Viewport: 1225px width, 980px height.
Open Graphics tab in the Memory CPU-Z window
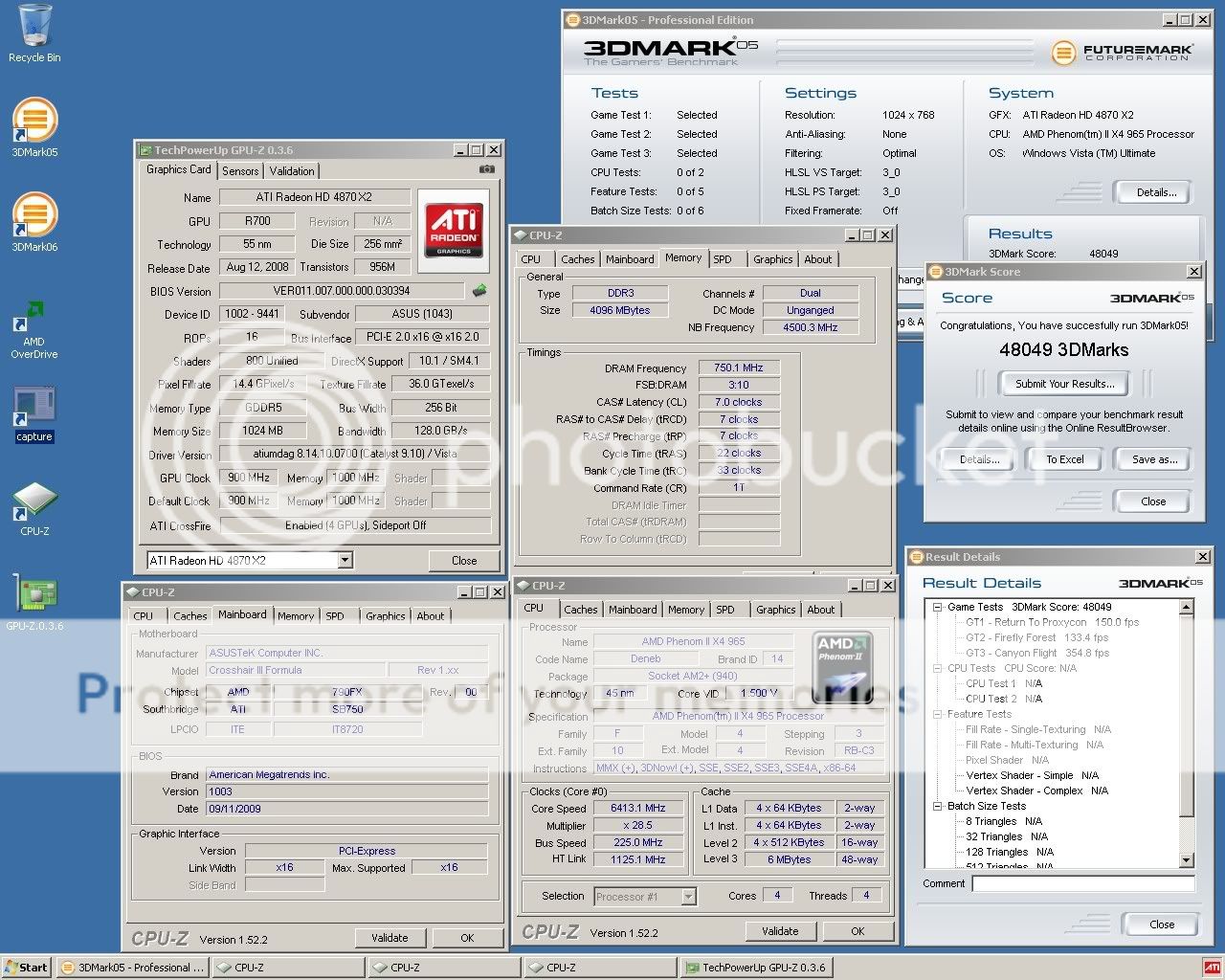pyautogui.click(x=772, y=259)
